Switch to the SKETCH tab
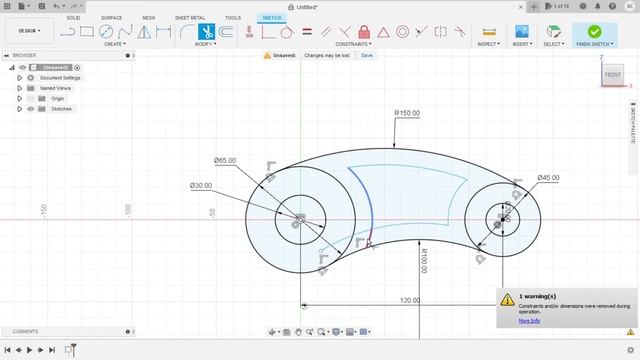The height and width of the screenshot is (360, 640). pos(271,18)
